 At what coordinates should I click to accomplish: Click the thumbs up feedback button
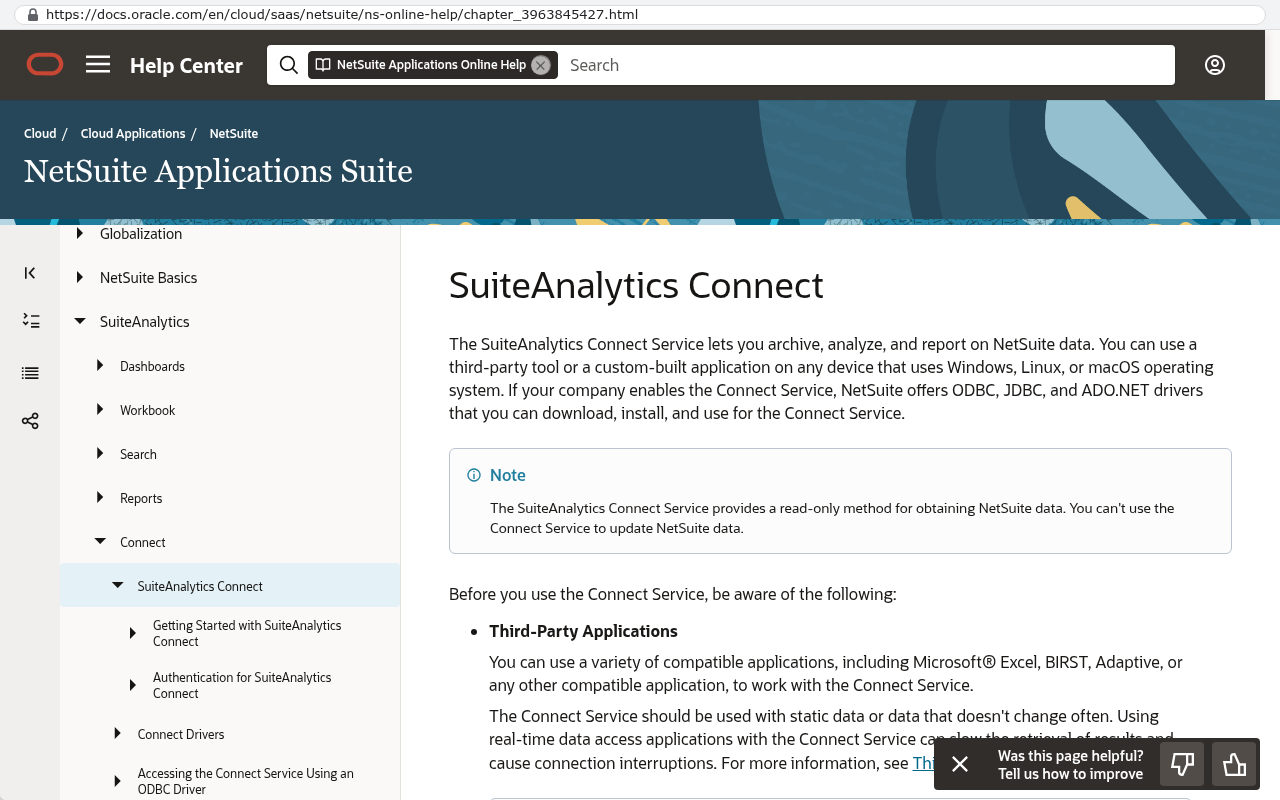pyautogui.click(x=1235, y=765)
